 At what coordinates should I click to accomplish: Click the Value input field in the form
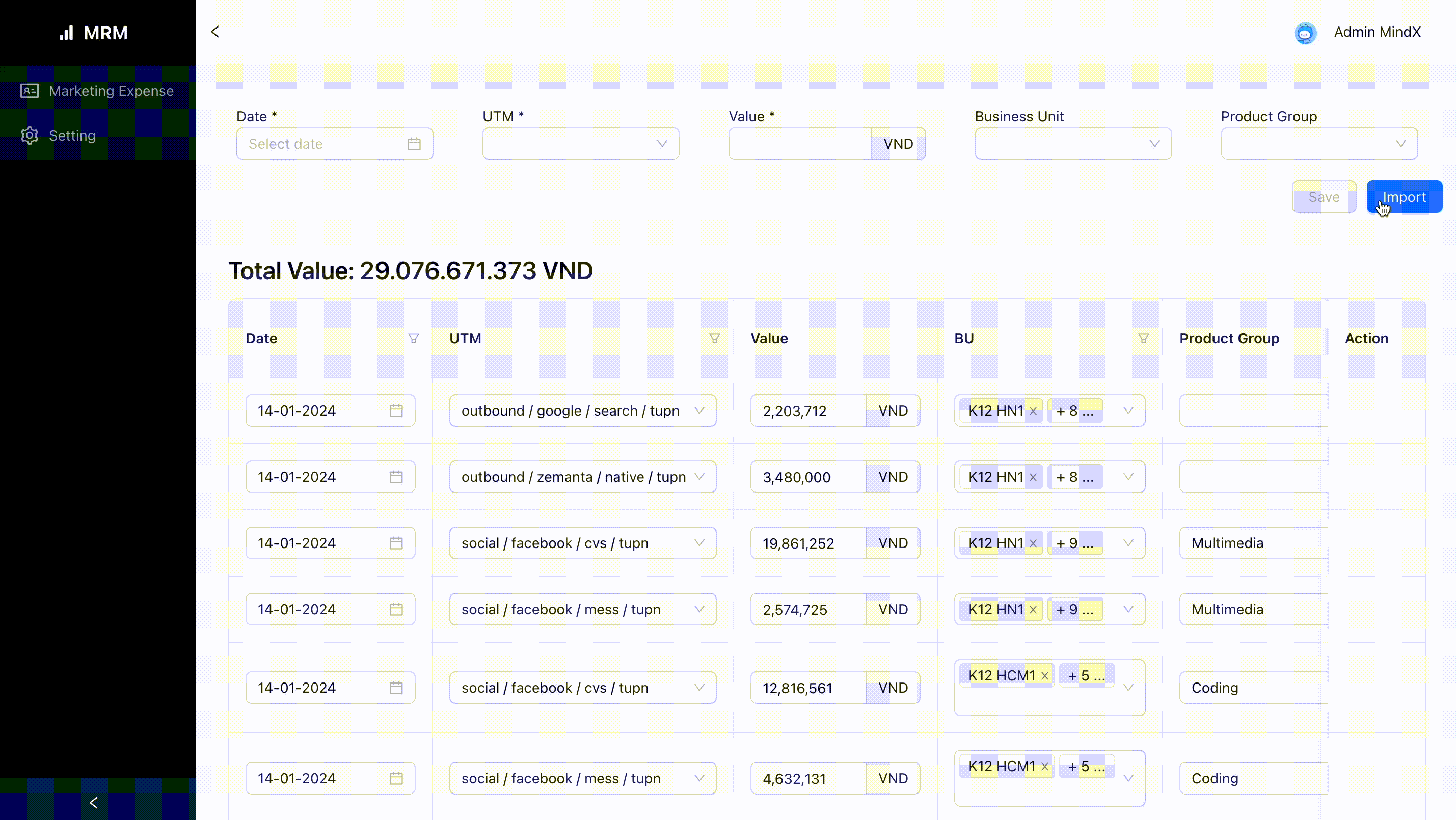point(799,144)
